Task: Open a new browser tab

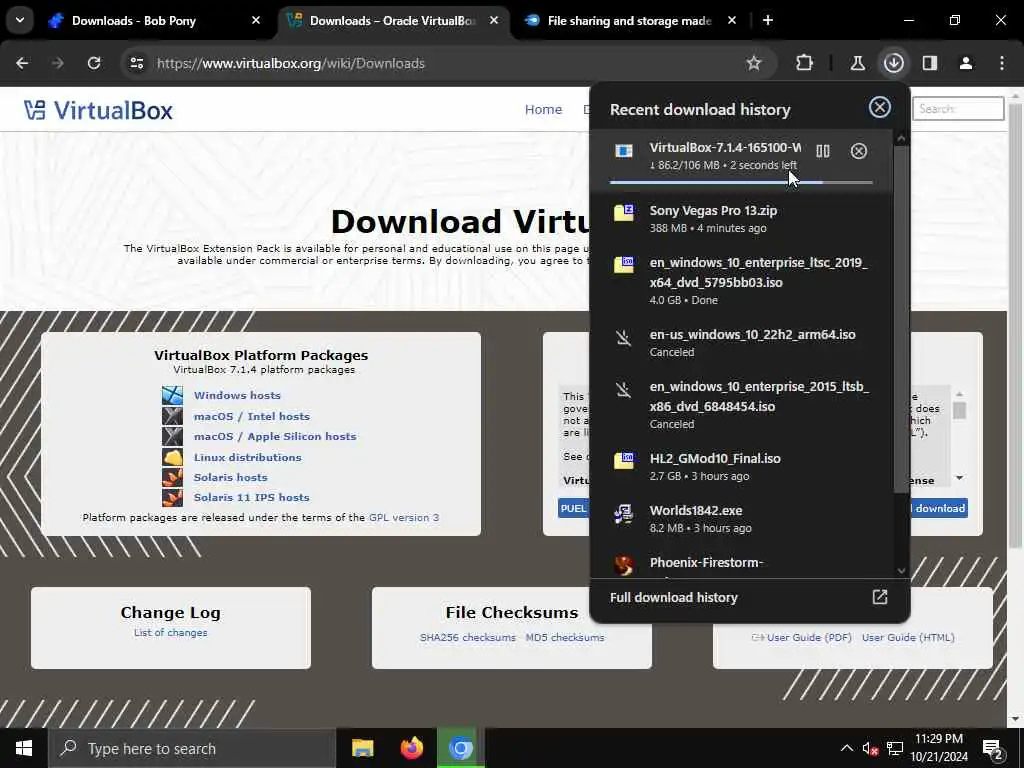Action: click(768, 20)
